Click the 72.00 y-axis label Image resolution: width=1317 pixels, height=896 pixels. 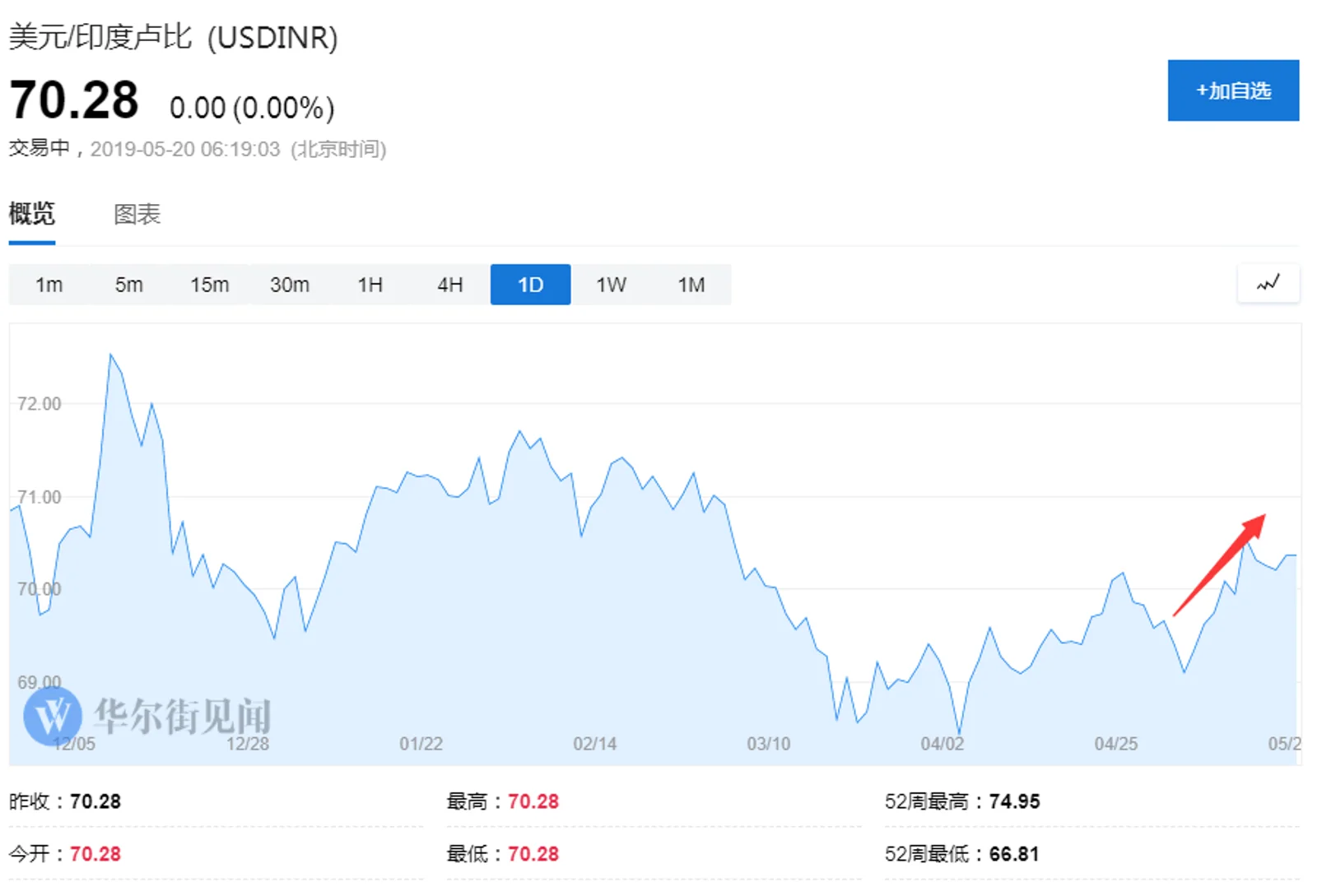point(40,403)
